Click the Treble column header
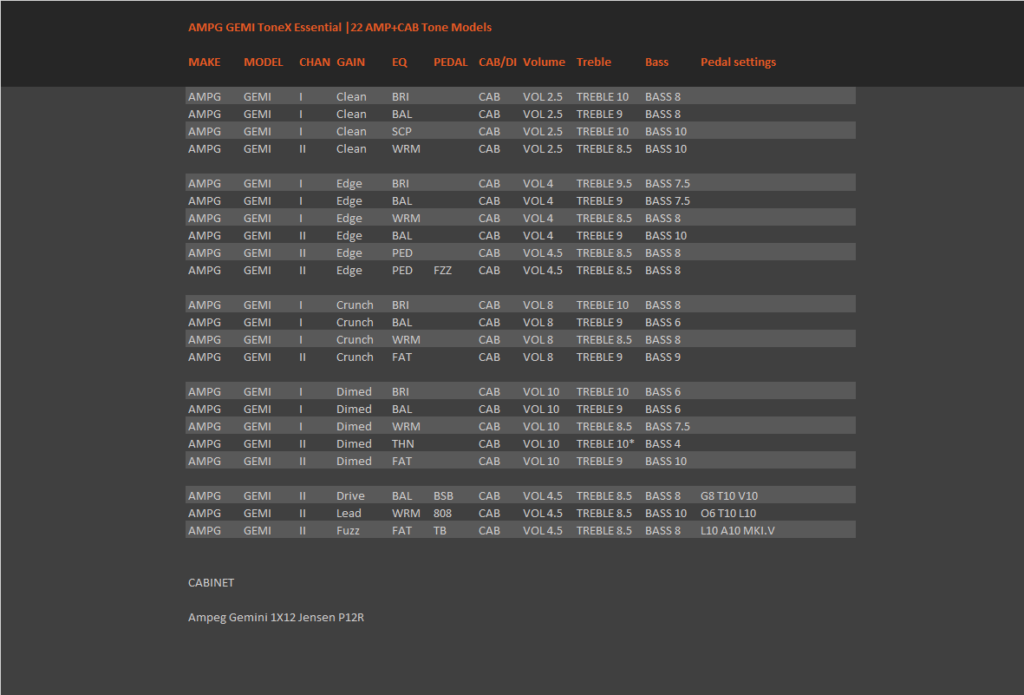This screenshot has height=695, width=1024. 594,62
